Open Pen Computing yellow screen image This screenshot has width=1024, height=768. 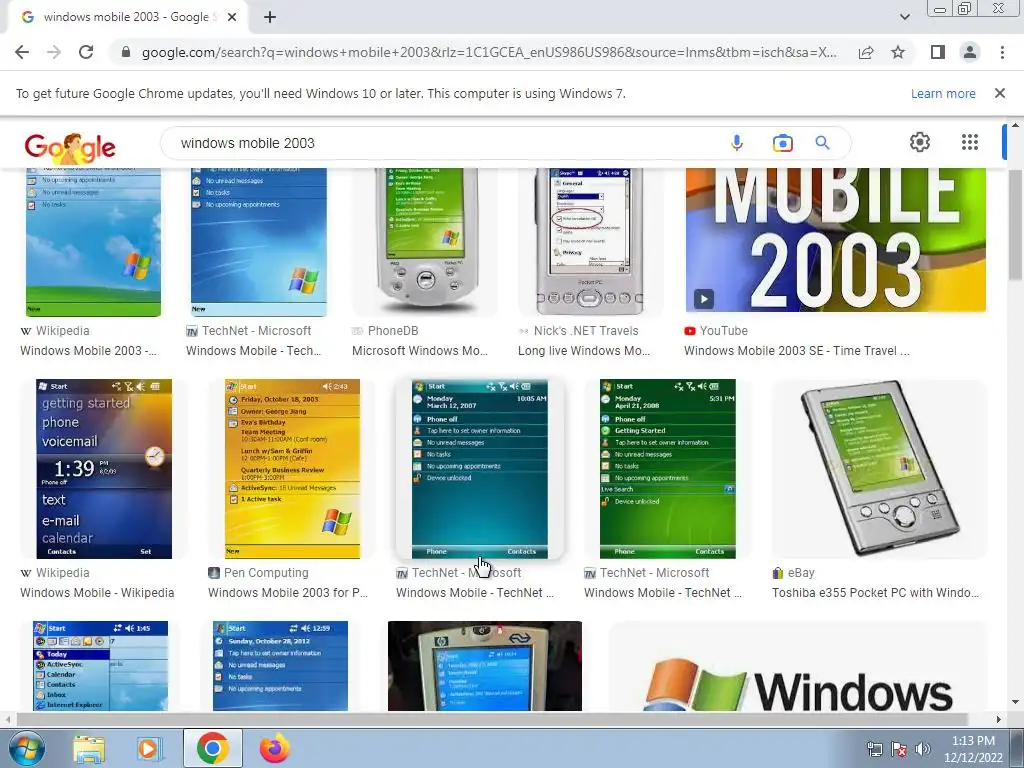[x=292, y=469]
